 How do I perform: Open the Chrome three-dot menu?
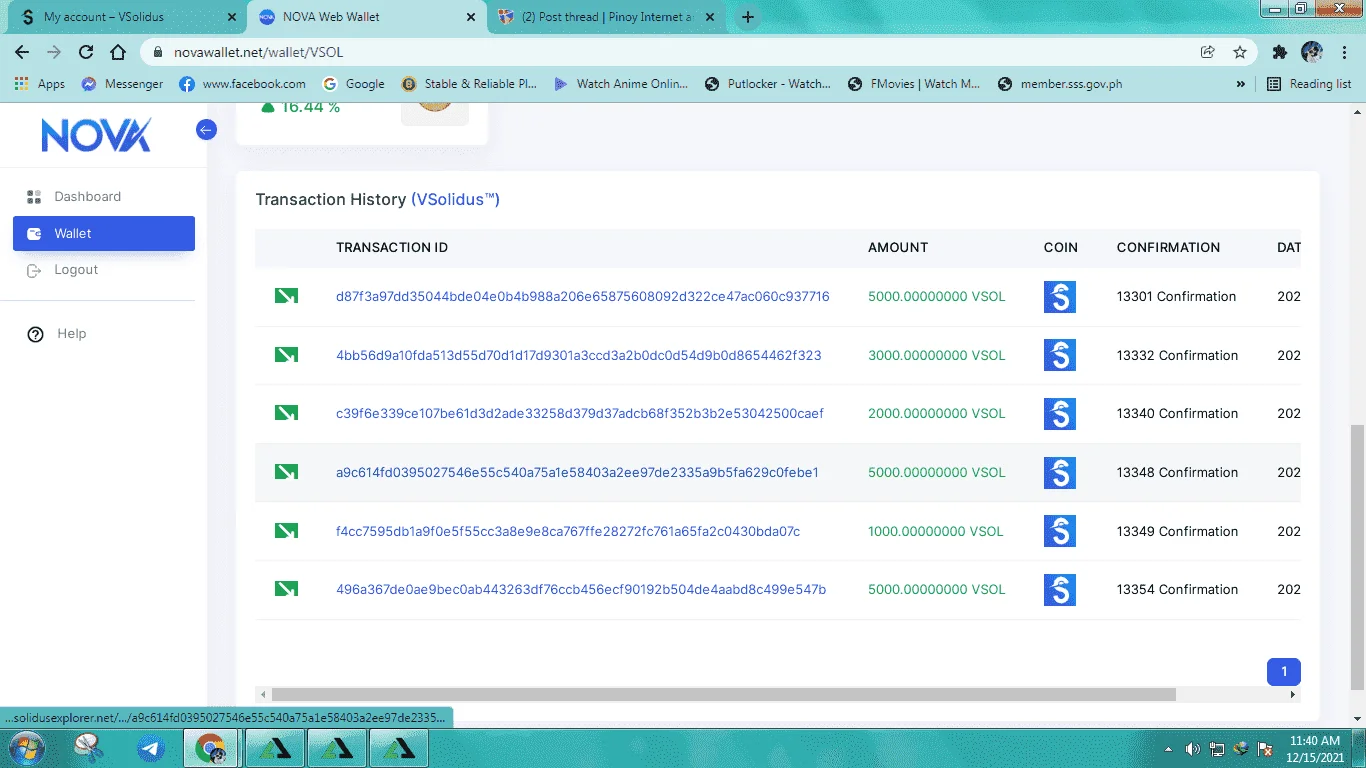click(x=1344, y=52)
